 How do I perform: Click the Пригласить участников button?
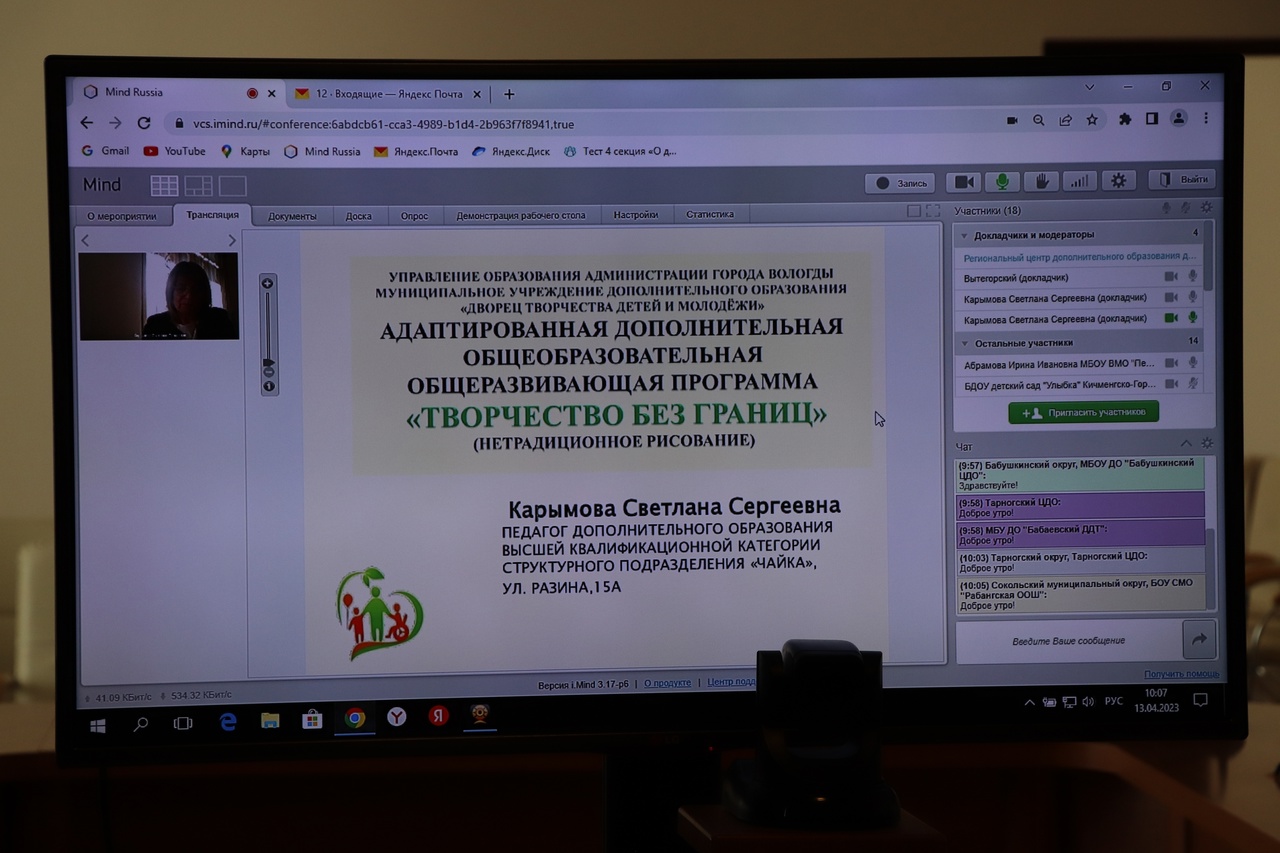1083,412
